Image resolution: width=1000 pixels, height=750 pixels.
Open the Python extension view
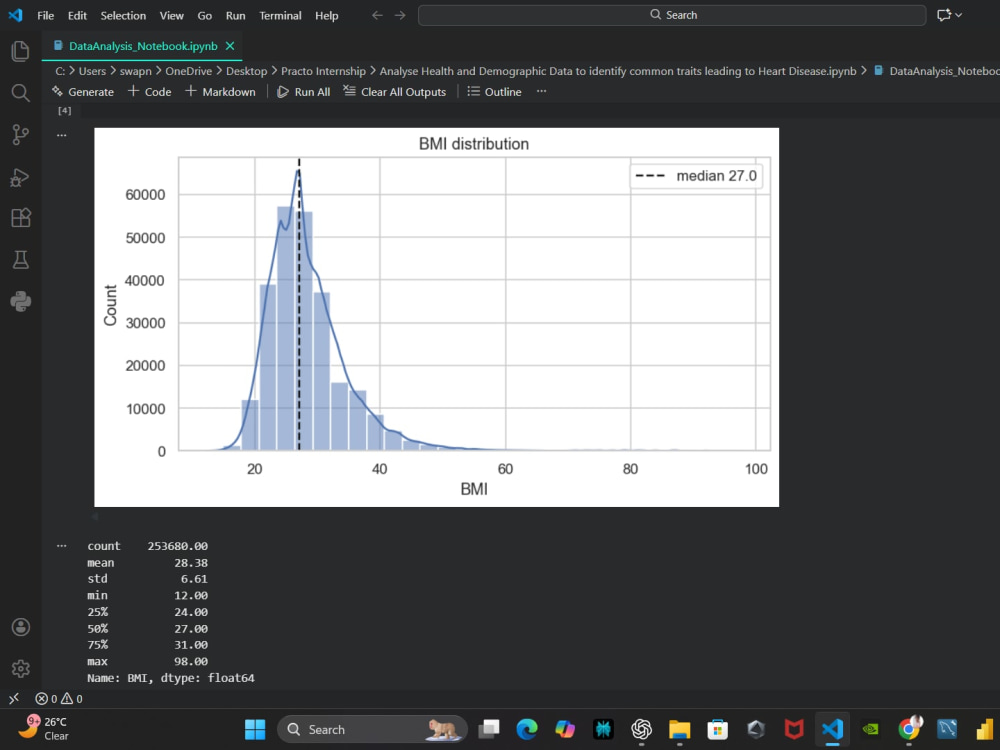tap(20, 301)
